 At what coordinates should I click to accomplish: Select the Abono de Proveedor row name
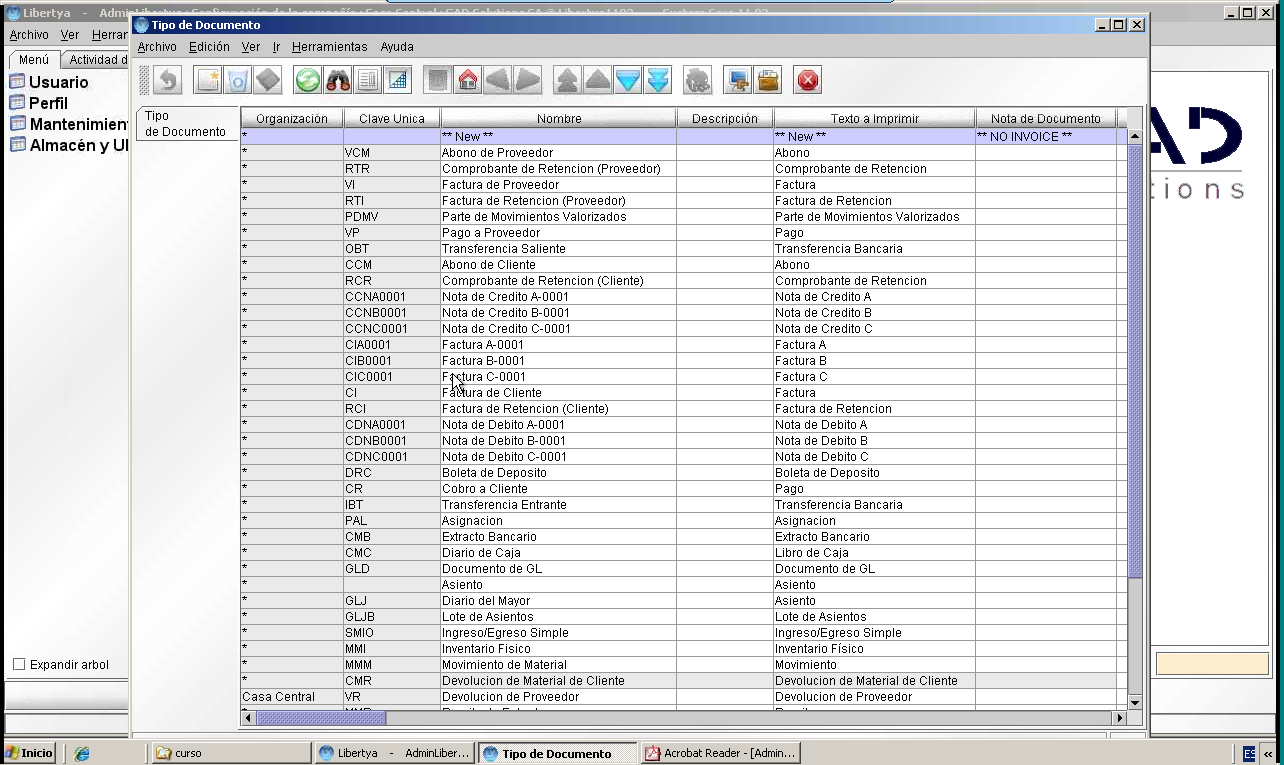coord(559,153)
